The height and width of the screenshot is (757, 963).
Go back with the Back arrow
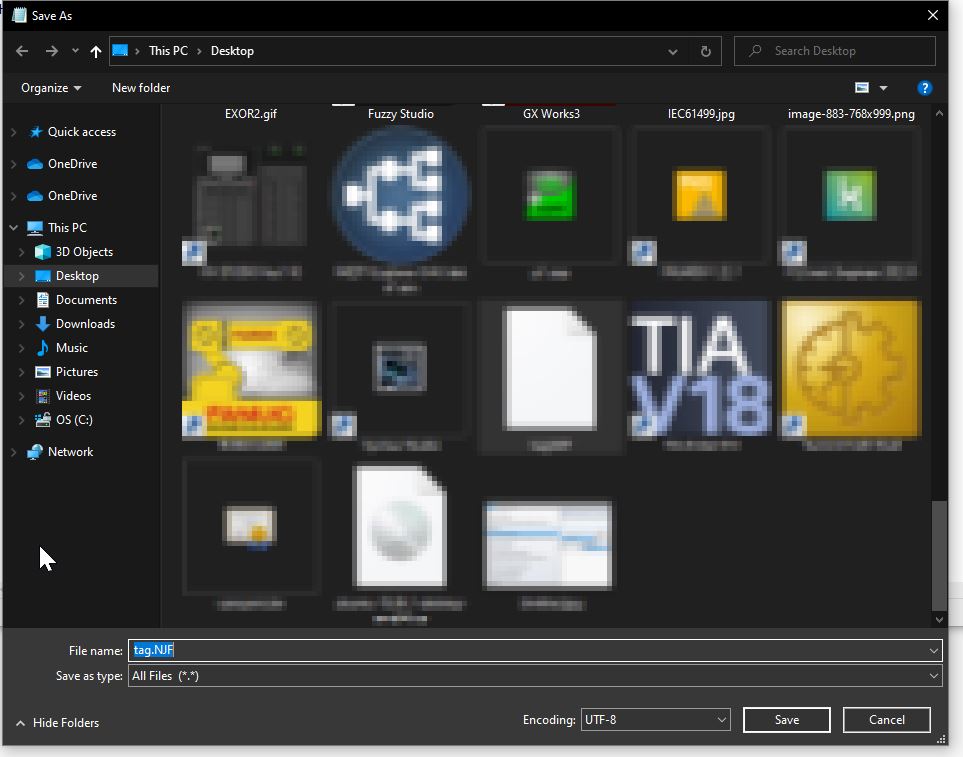pyautogui.click(x=22, y=51)
